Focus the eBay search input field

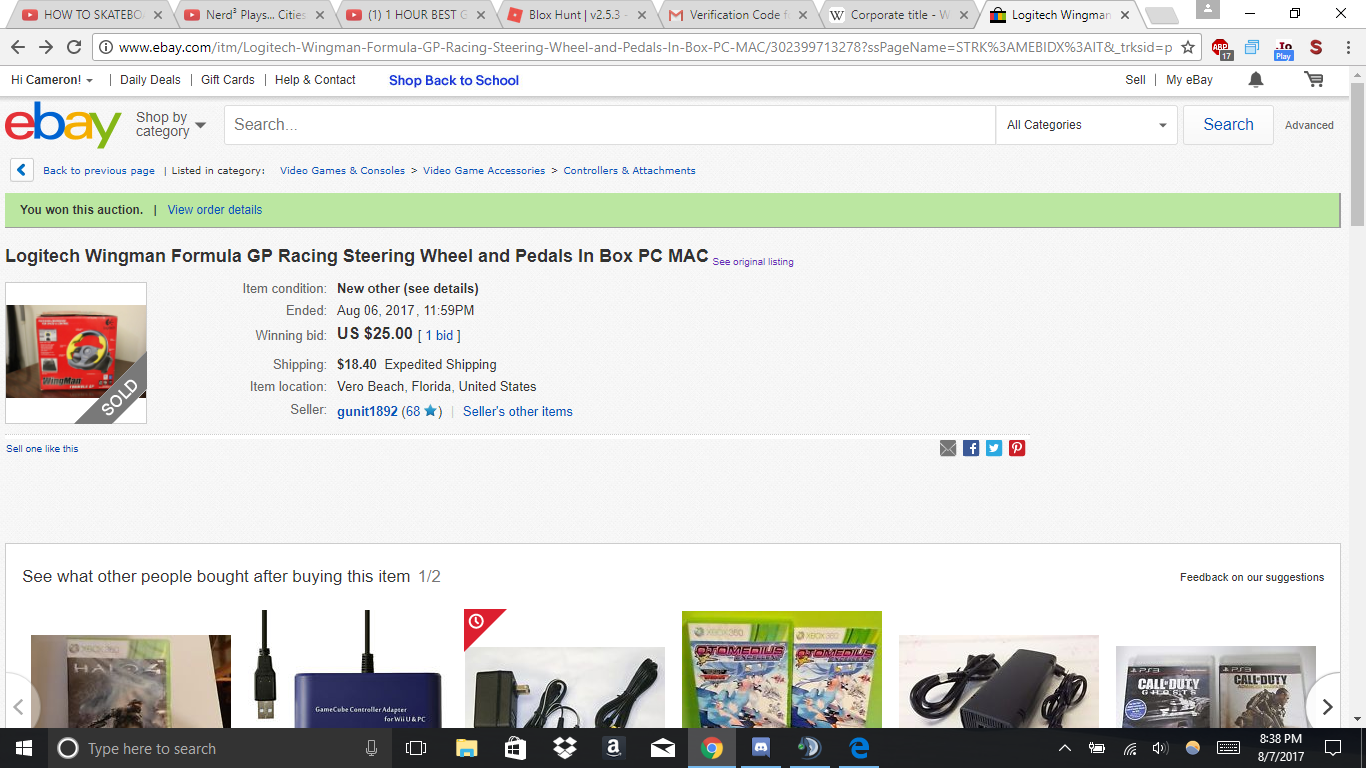tap(610, 125)
